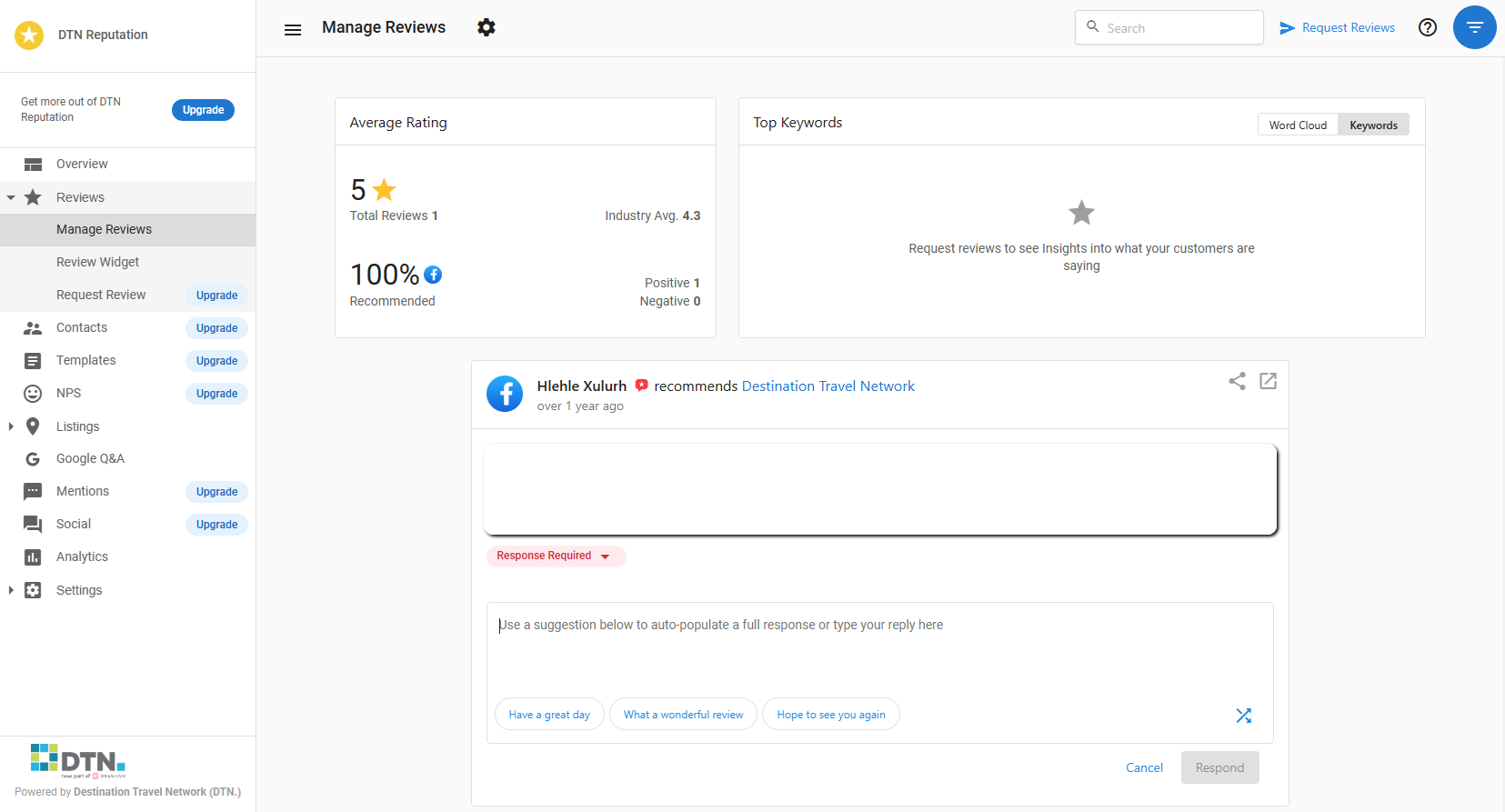This screenshot has height=812, width=1505.
Task: Click Upgrade next to NPS
Action: pyautogui.click(x=216, y=394)
